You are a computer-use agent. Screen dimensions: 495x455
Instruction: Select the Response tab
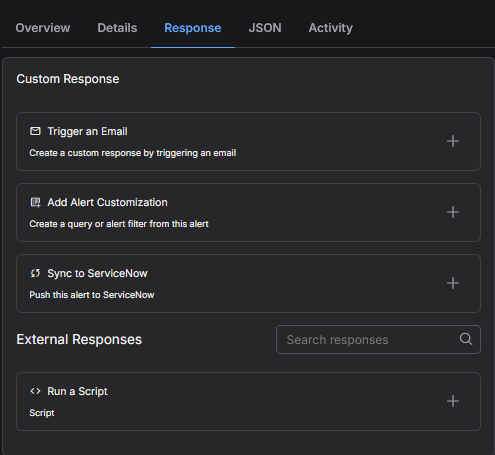tap(193, 28)
